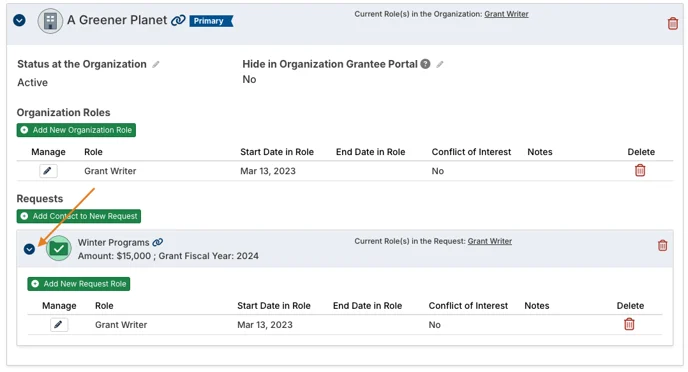Viewport: 688px width, 372px height.
Task: Click the Winter Programs green checkmark icon
Action: click(x=58, y=248)
